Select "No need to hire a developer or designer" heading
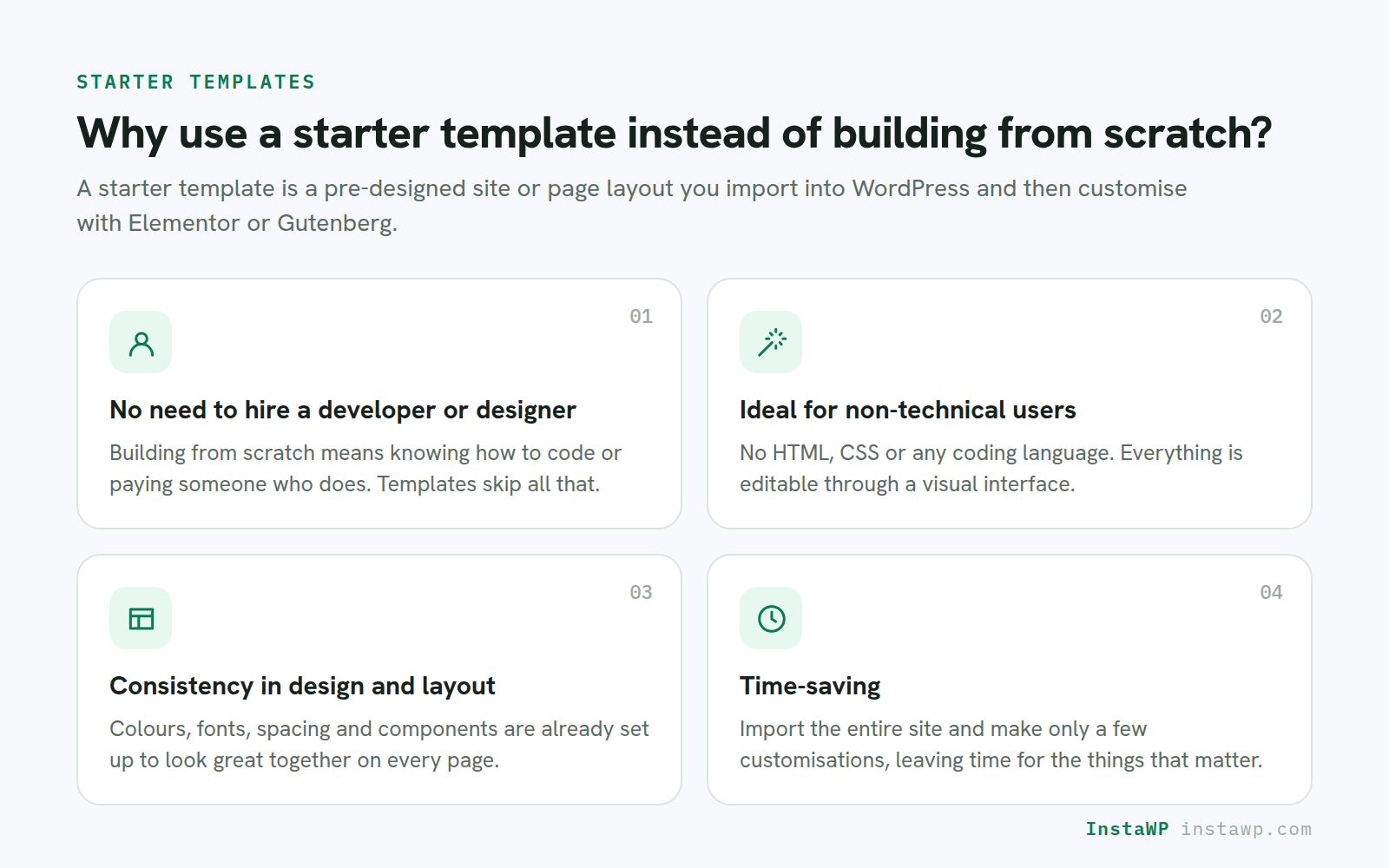1389x868 pixels. (343, 411)
